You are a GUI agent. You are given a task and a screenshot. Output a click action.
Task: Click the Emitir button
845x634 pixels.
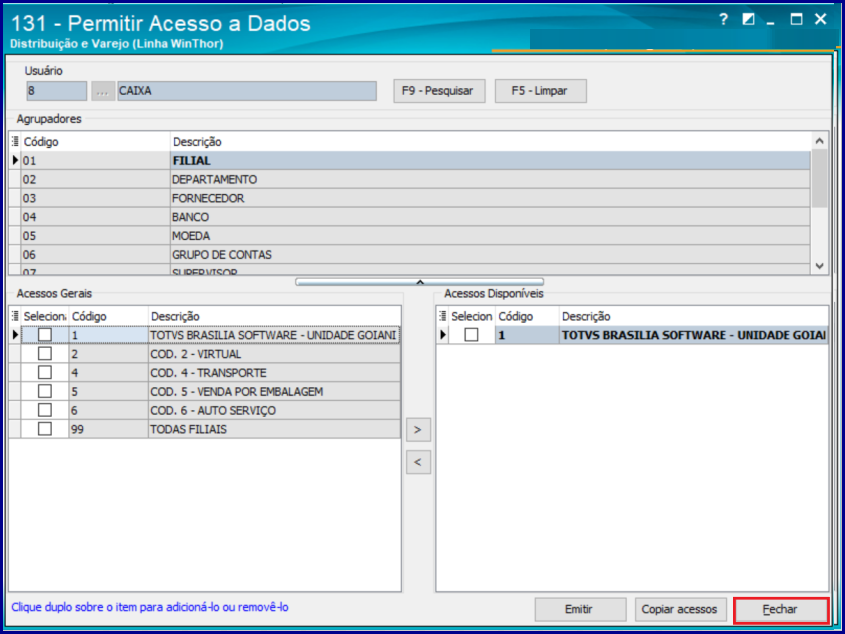(x=580, y=610)
